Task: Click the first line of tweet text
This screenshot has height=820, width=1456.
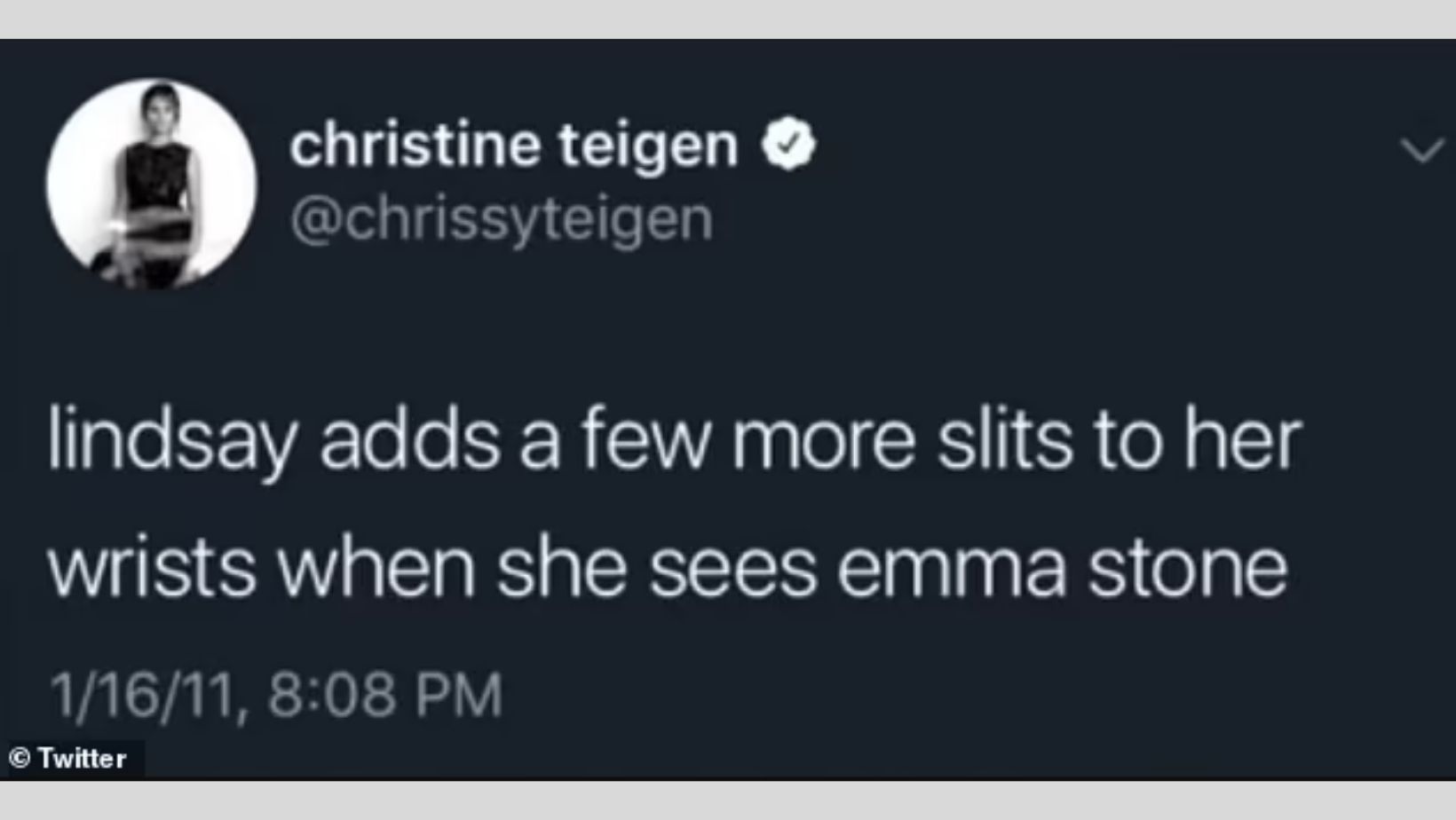Action: [675, 441]
